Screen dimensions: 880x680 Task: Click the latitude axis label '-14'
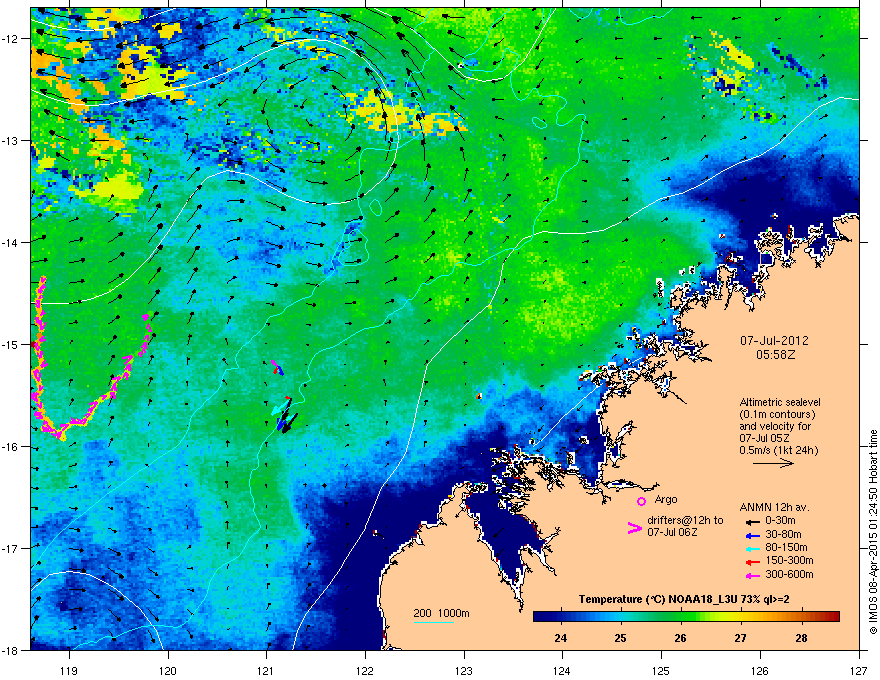tap(11, 242)
